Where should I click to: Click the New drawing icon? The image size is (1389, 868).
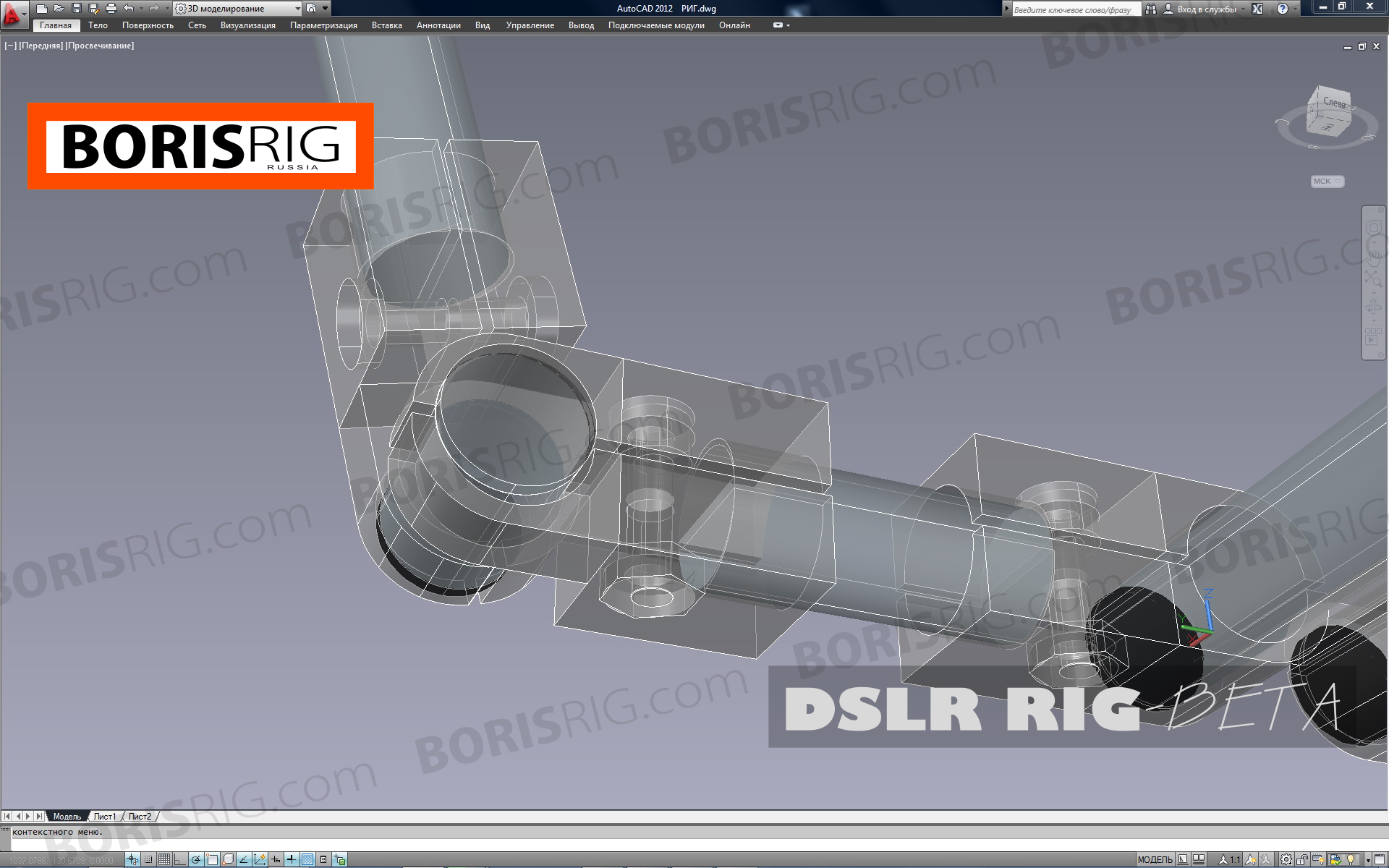(x=42, y=9)
